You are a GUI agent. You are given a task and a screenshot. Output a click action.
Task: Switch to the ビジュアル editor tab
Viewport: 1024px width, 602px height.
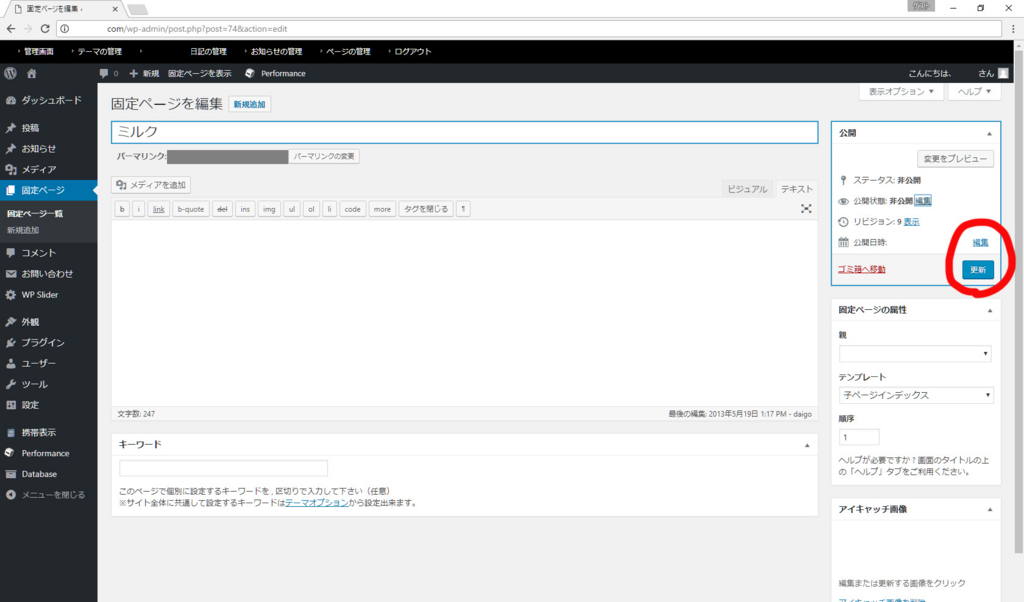click(x=747, y=189)
